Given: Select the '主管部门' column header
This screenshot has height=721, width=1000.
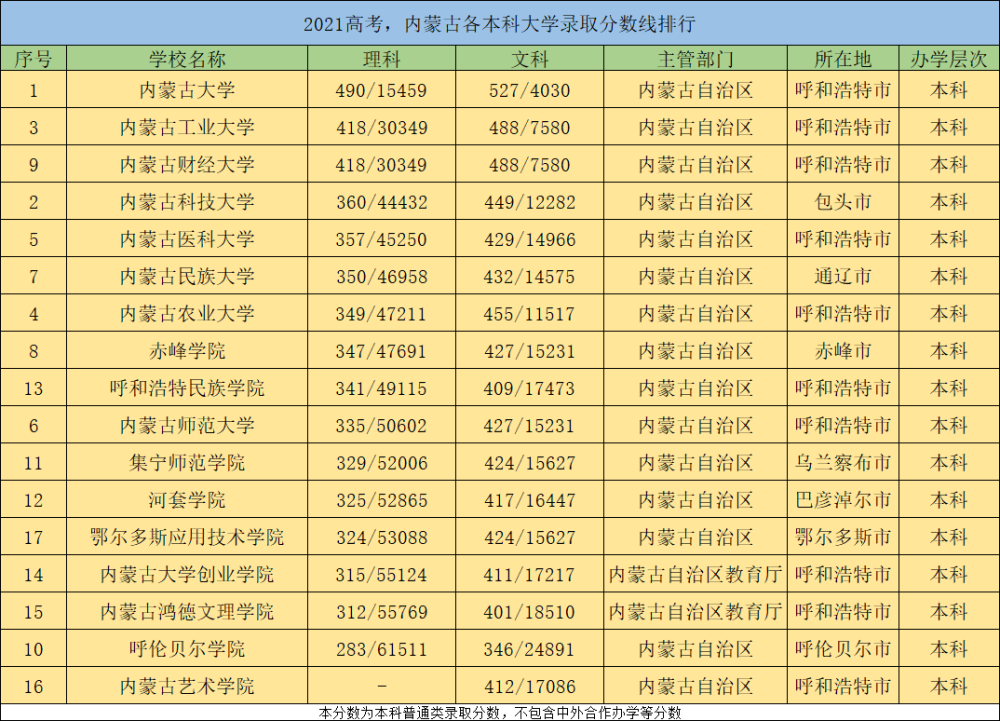Looking at the screenshot, I should tap(695, 59).
